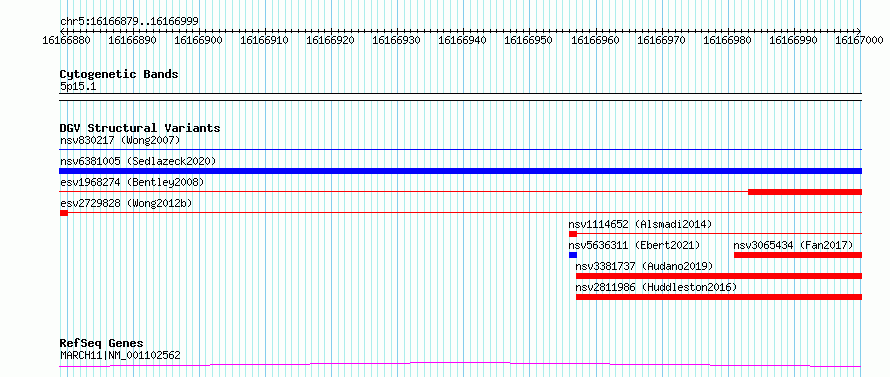The width and height of the screenshot is (890, 377).
Task: Click the DGV Structural Variants track heading
Action: (x=140, y=128)
